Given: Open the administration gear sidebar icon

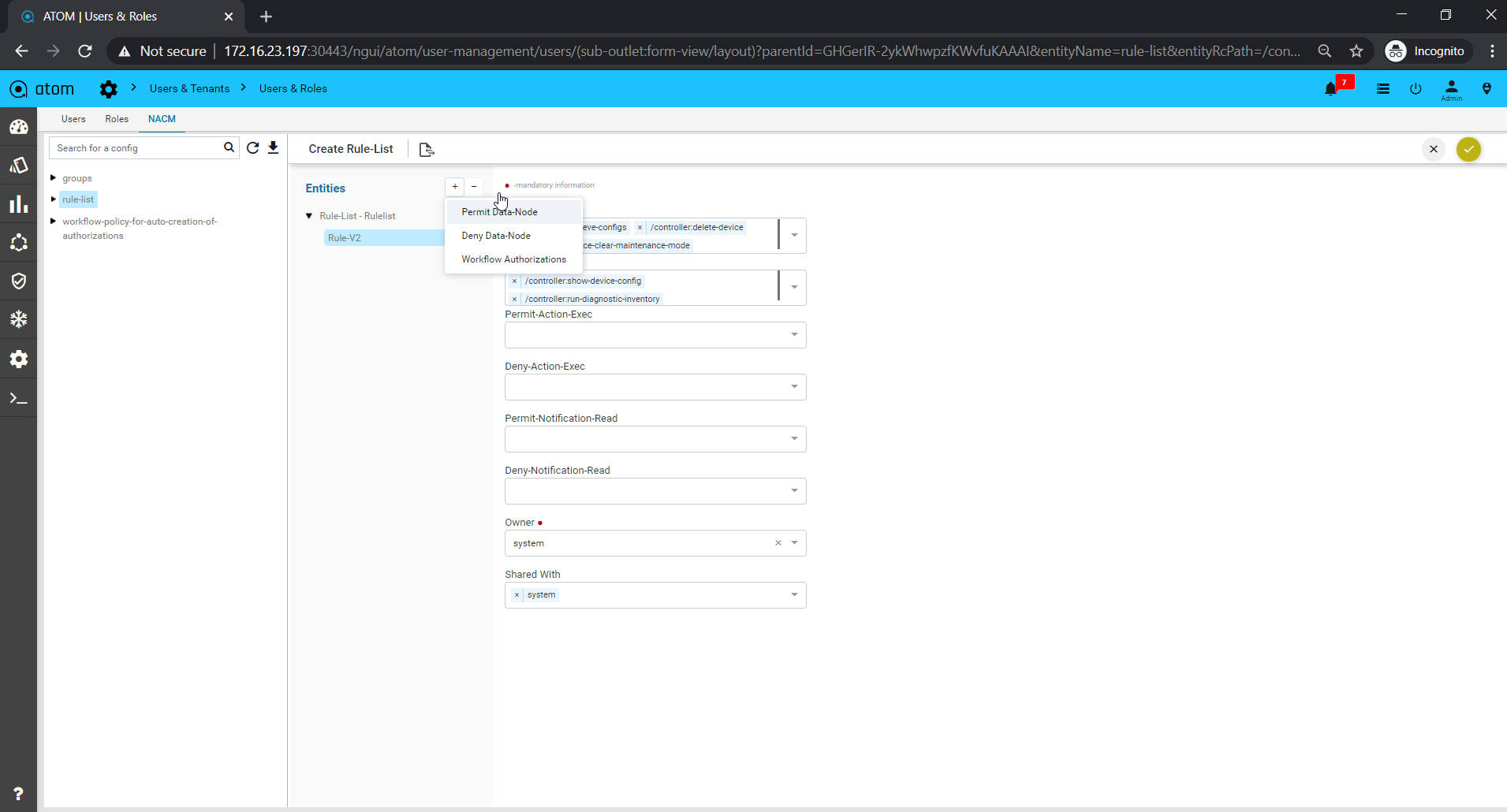Looking at the screenshot, I should [x=19, y=359].
